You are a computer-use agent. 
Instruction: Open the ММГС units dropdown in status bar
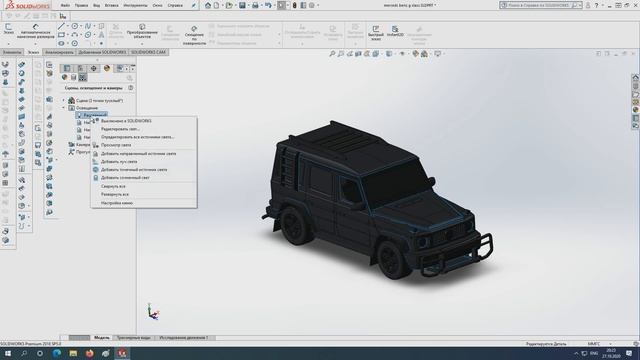611,344
